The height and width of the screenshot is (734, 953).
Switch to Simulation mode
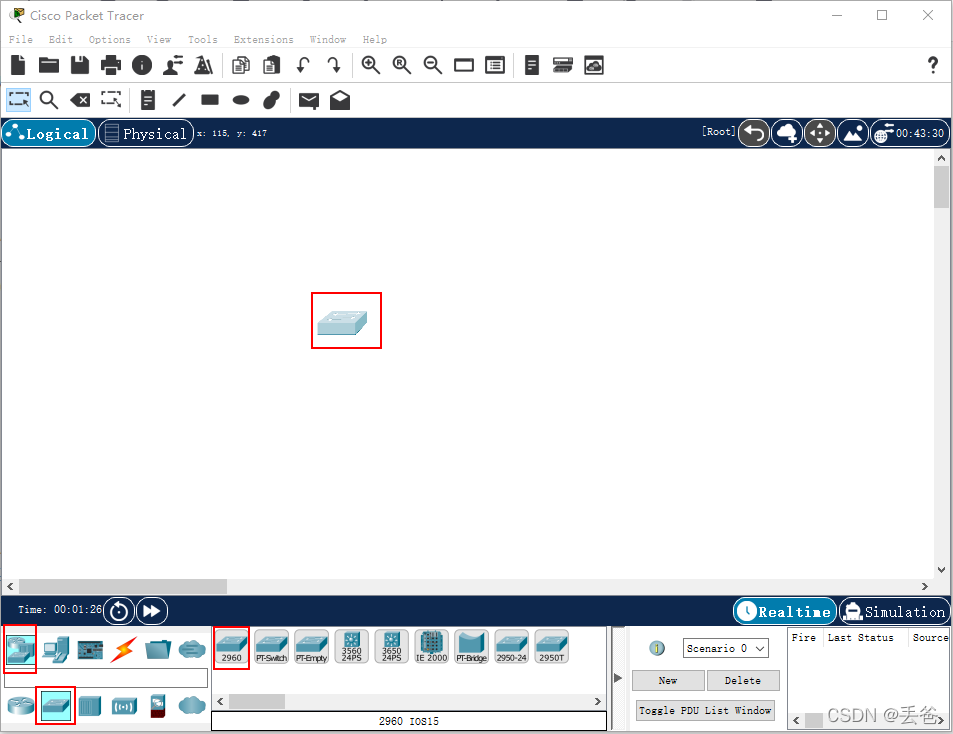coord(895,611)
